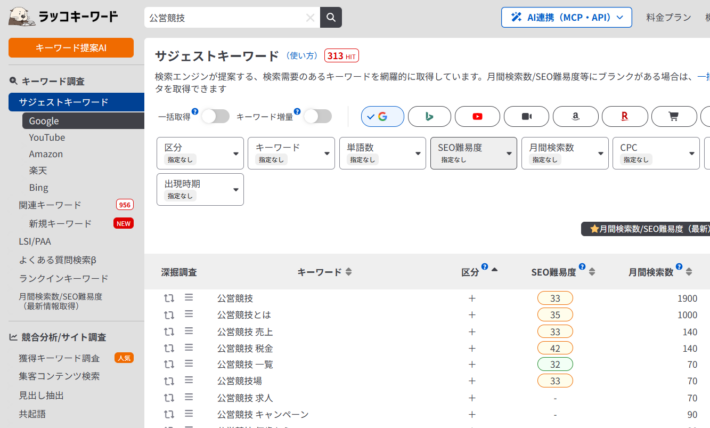Select サジェストキーワード in the sidebar

[76, 102]
